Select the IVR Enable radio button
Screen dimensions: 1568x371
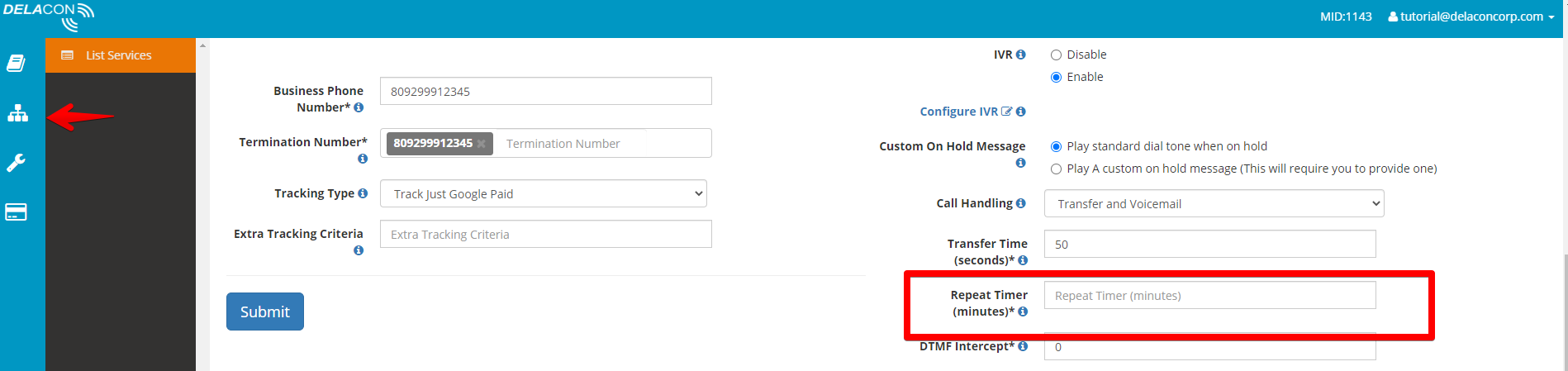coord(1056,78)
